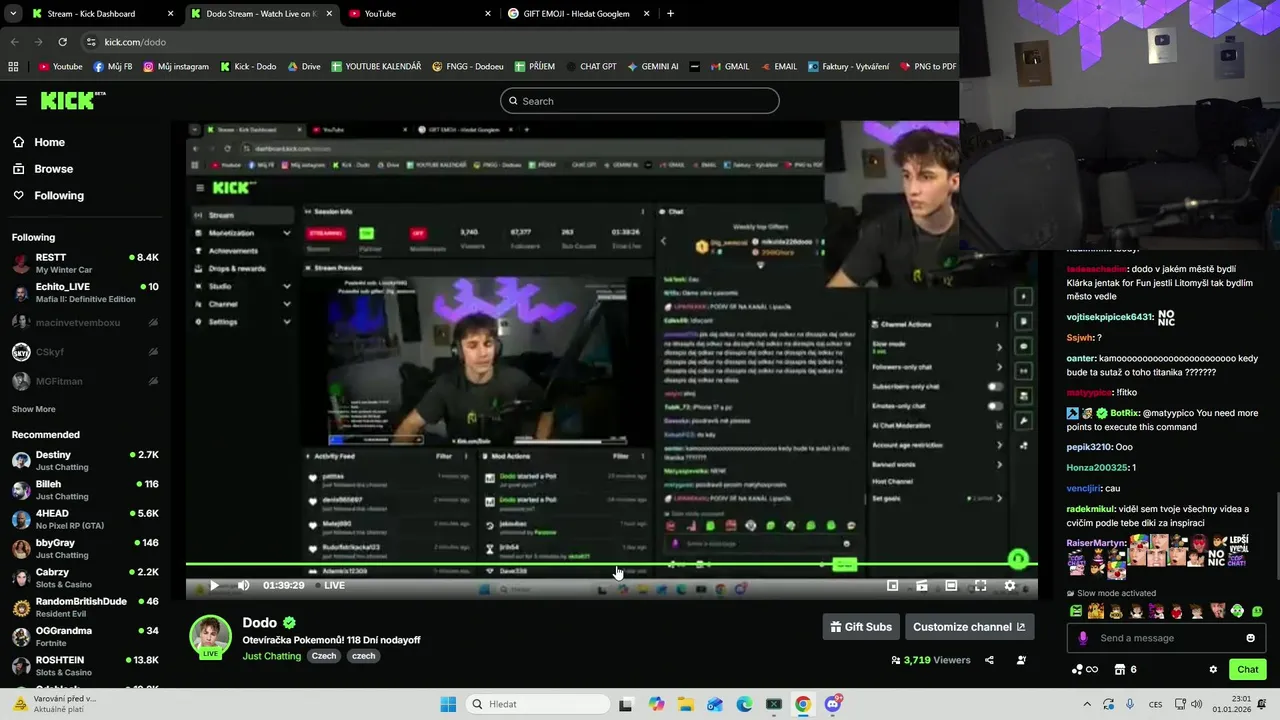1280x720 pixels.
Task: Insert the green smiling blob emote
Action: (x=1258, y=611)
